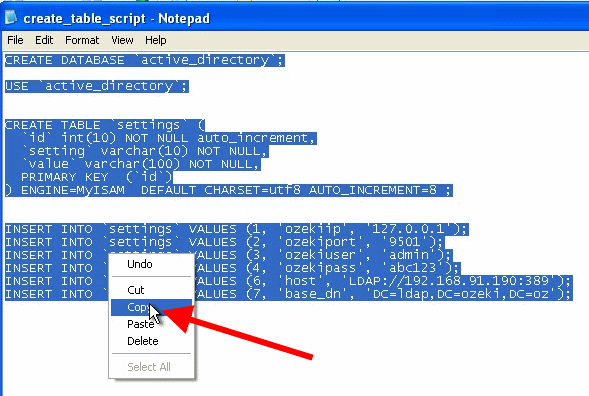Click the Notepad document icon in title bar
589x396 pixels.
11,17
